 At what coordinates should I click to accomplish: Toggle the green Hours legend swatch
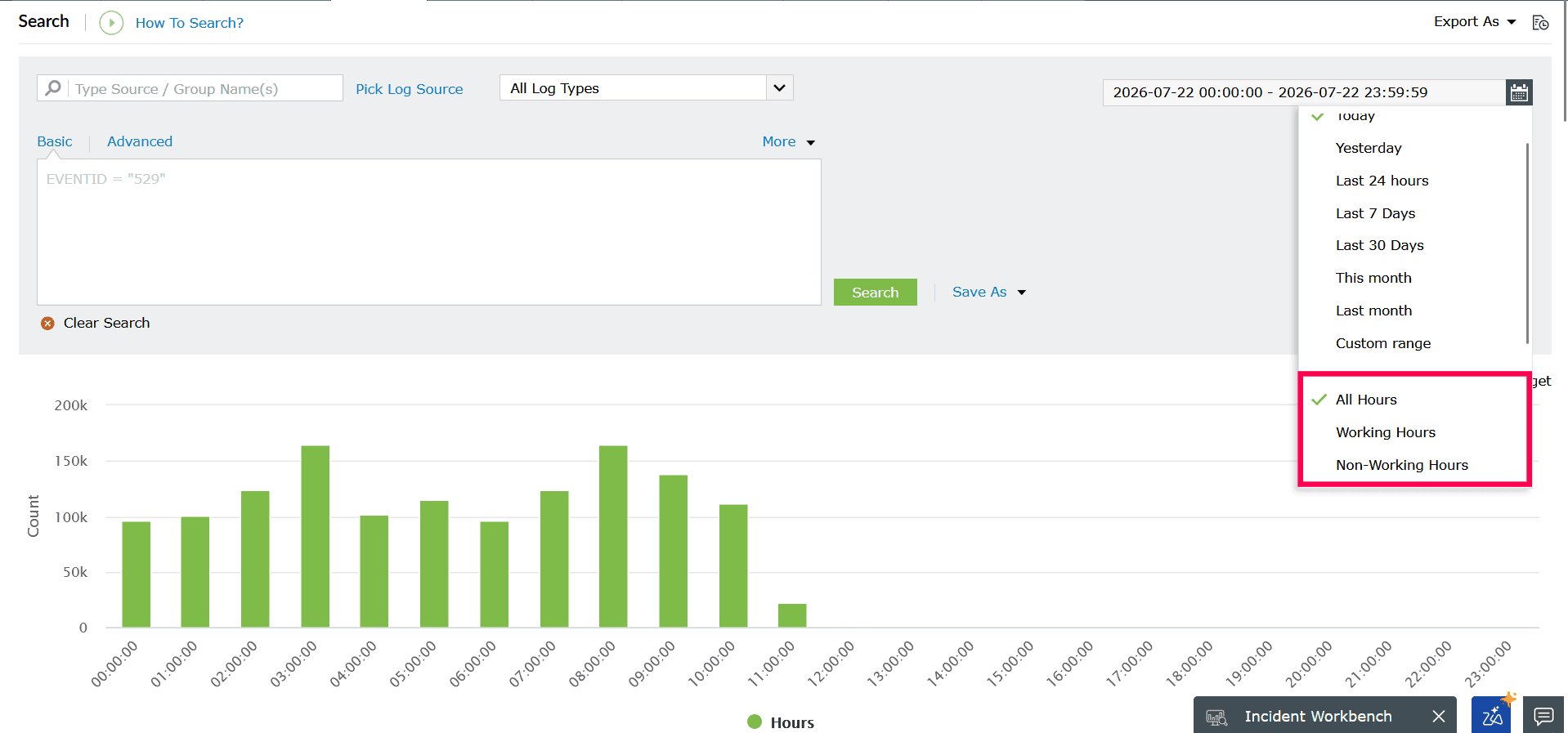click(x=755, y=722)
